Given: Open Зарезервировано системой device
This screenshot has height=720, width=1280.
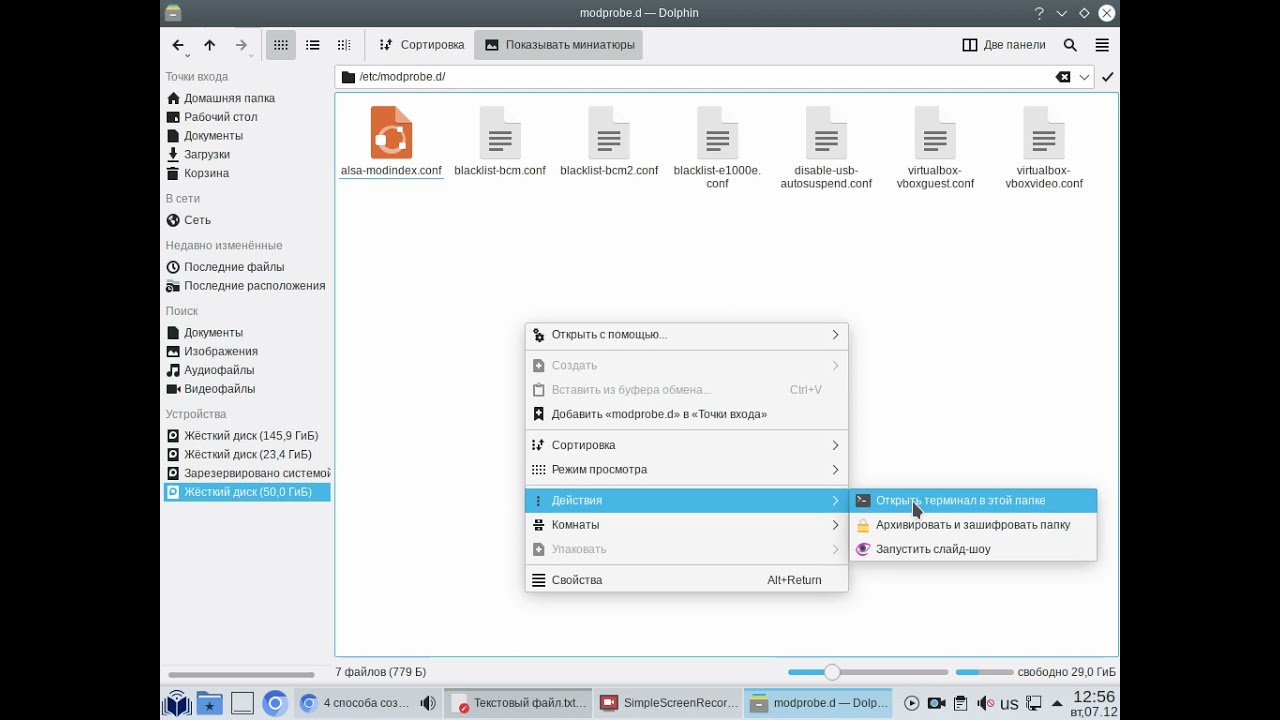Looking at the screenshot, I should pos(247,473).
